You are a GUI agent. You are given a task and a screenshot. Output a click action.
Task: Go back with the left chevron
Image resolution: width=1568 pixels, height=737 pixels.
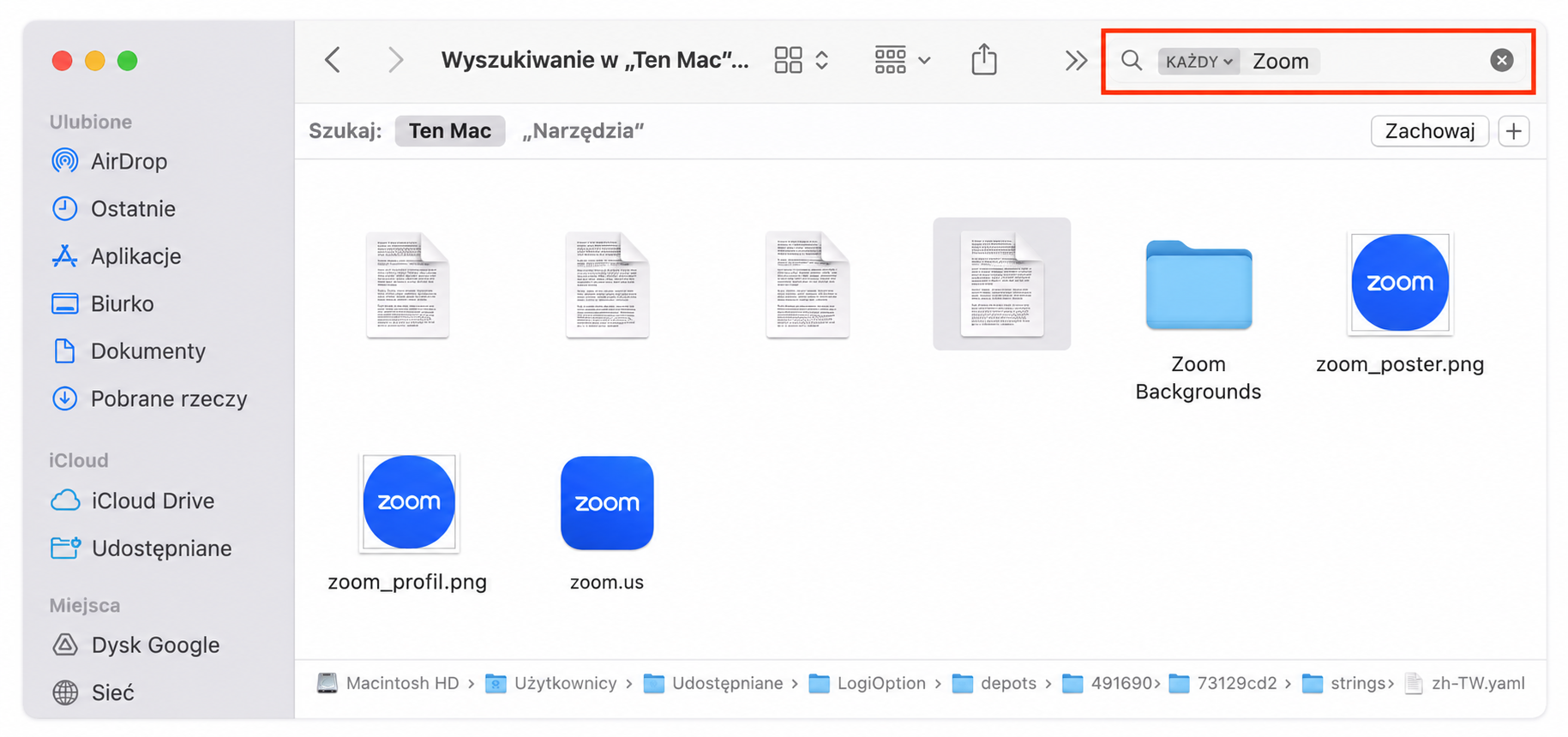(333, 60)
